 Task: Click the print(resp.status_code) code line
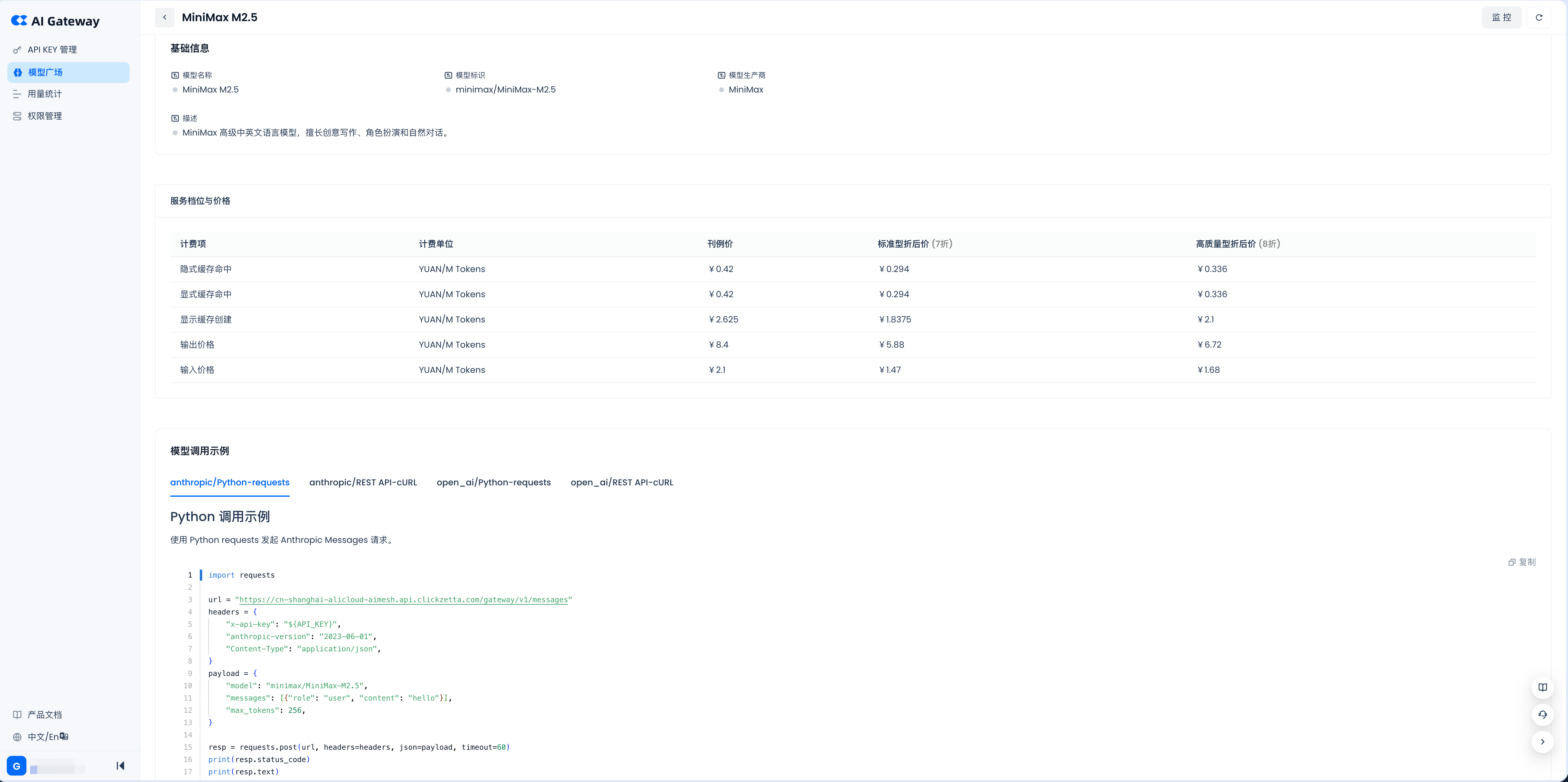point(259,760)
